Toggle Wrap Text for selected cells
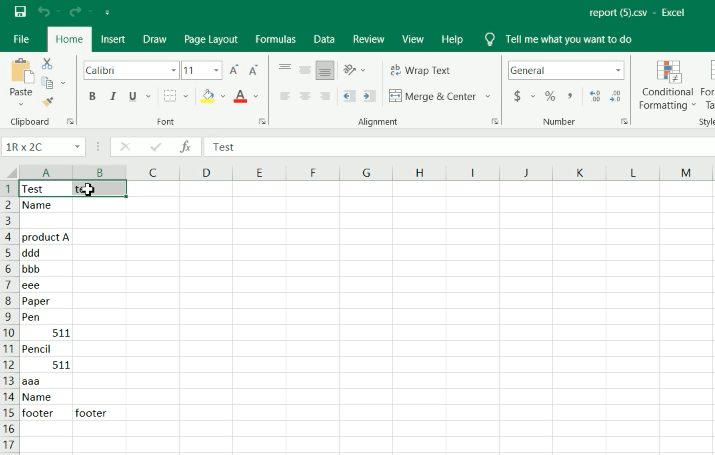 (x=419, y=71)
